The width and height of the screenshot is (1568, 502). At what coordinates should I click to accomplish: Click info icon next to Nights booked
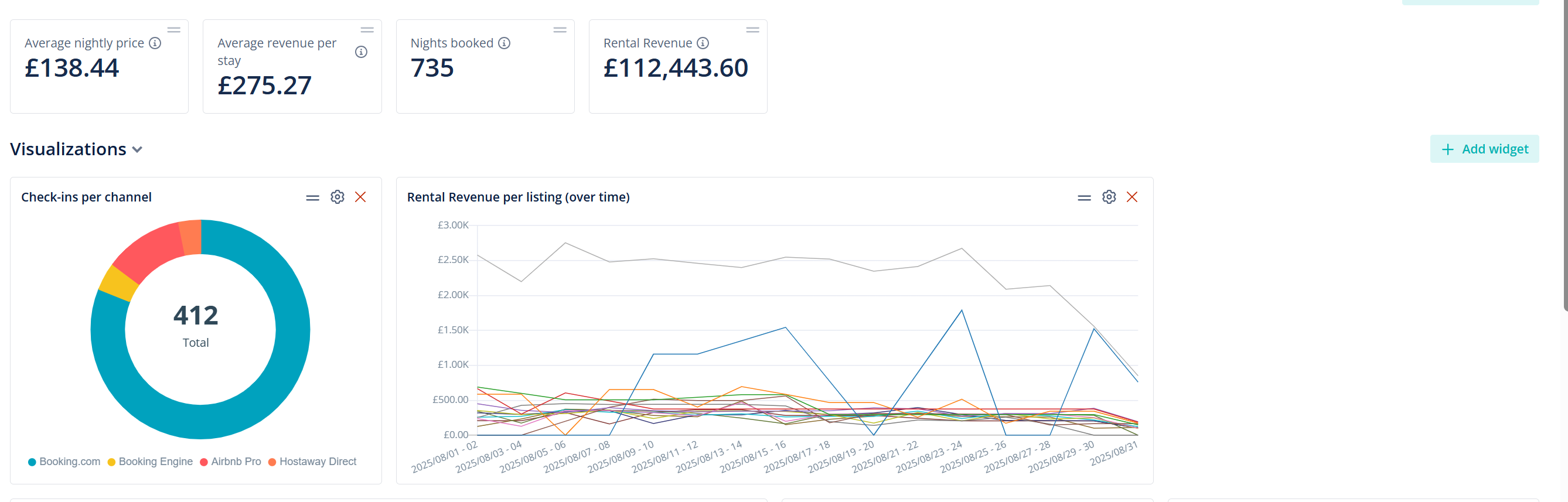504,43
